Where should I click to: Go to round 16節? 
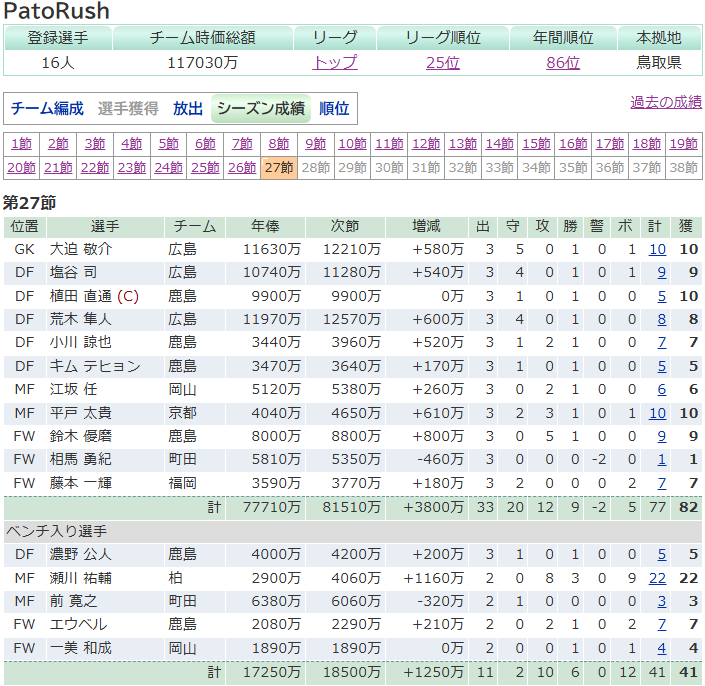pyautogui.click(x=573, y=144)
